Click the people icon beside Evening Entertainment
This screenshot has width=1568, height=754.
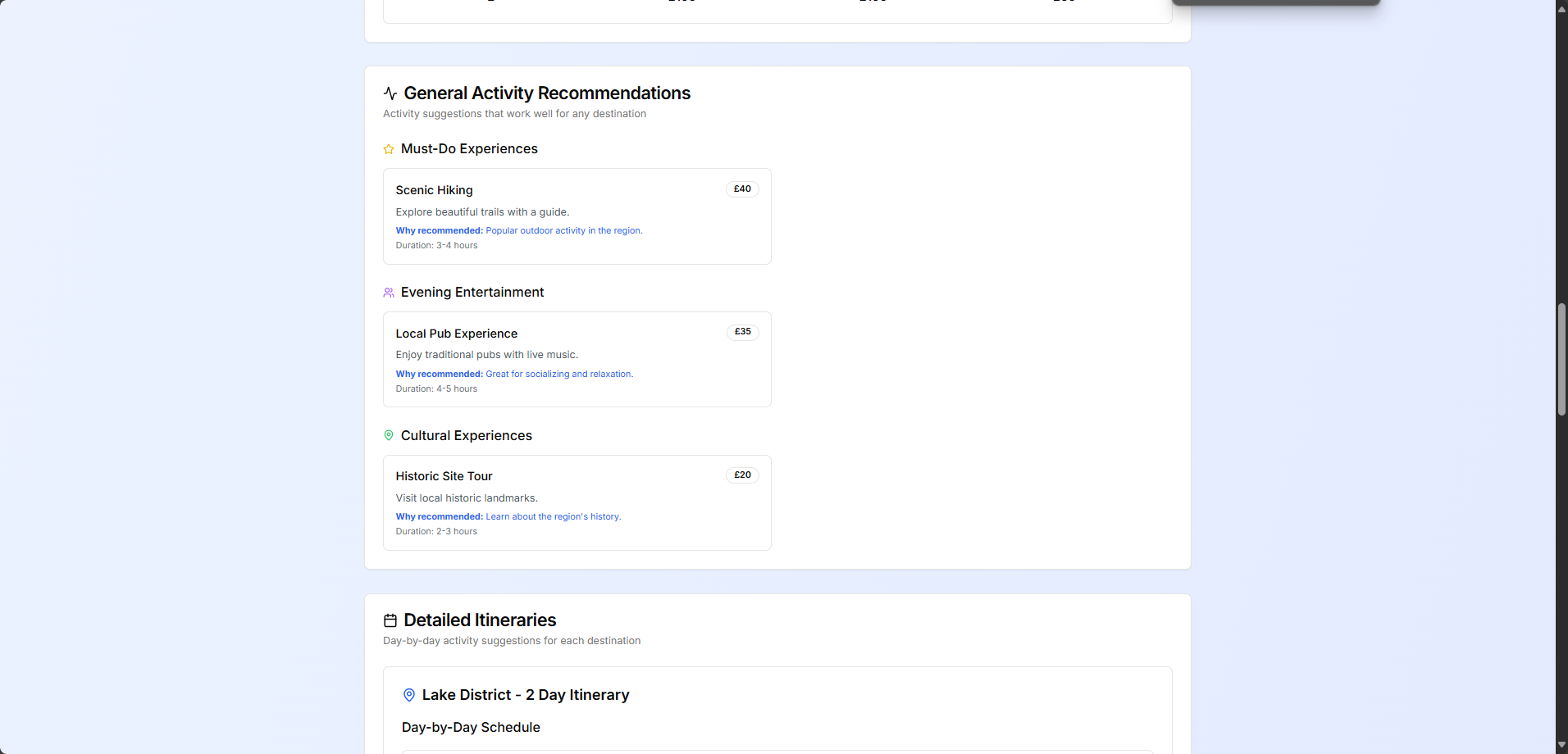[x=388, y=293]
